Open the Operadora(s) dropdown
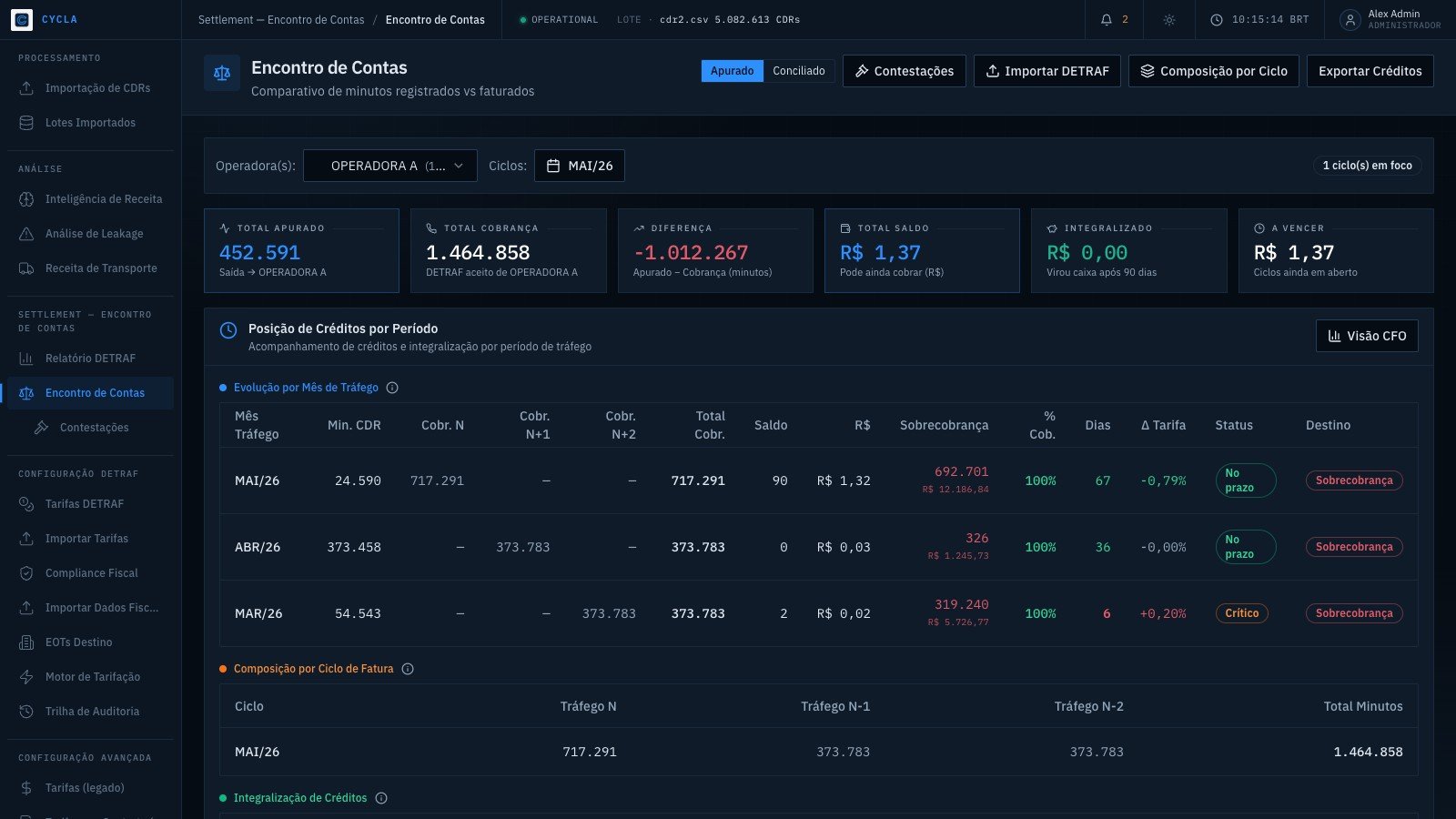Viewport: 1456px width, 819px height. (390, 166)
